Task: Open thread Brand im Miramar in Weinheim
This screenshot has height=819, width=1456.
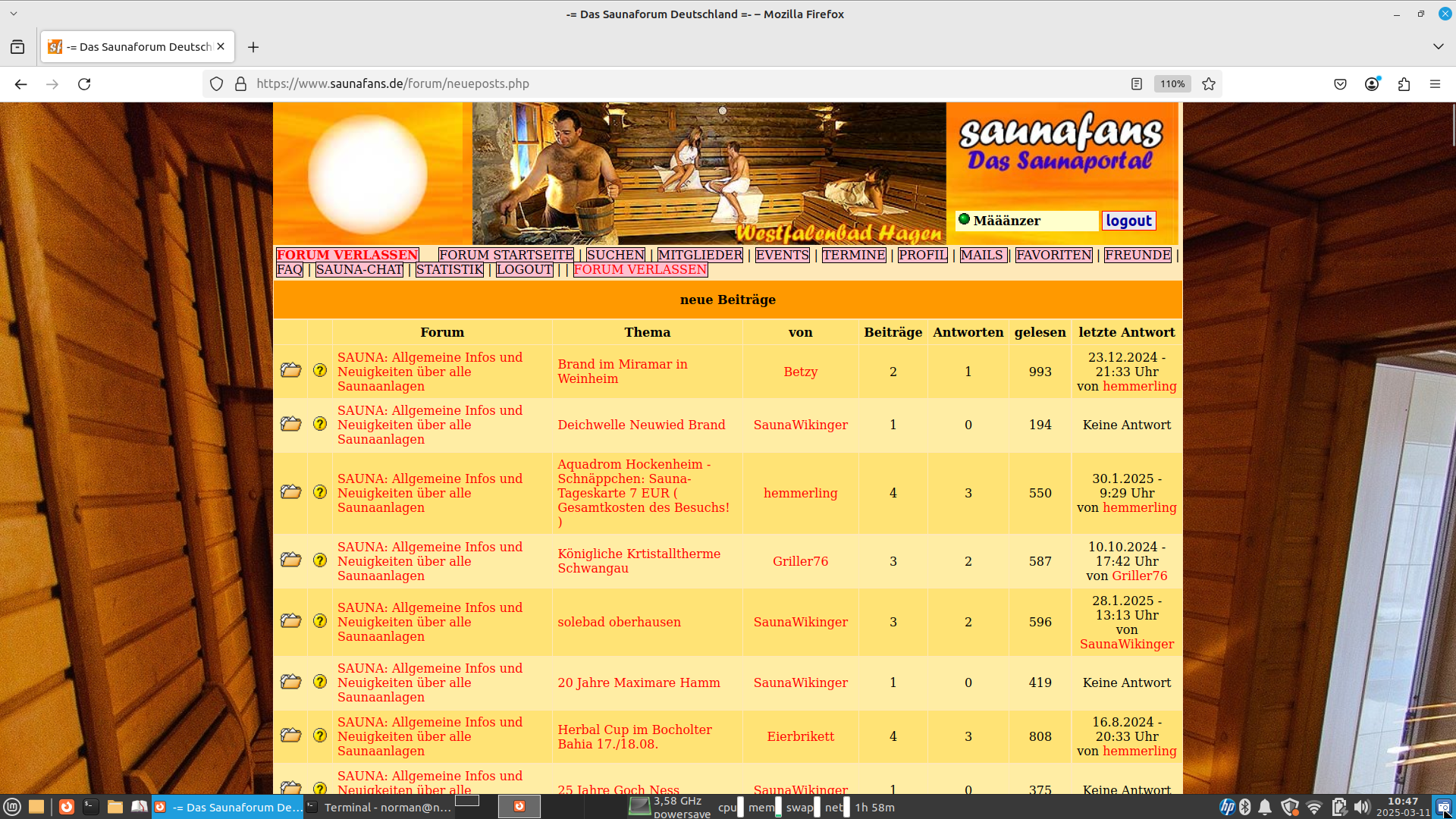Action: pyautogui.click(x=623, y=372)
